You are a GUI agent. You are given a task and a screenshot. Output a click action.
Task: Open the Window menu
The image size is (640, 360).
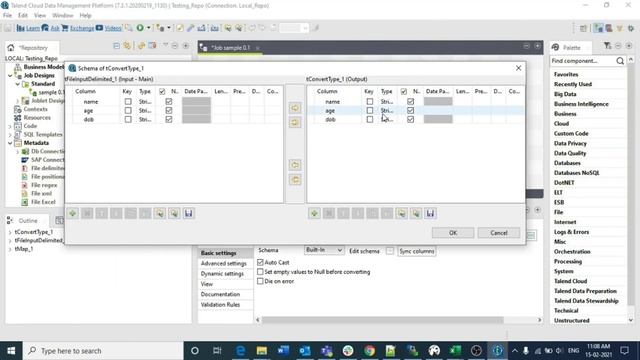[63, 16]
